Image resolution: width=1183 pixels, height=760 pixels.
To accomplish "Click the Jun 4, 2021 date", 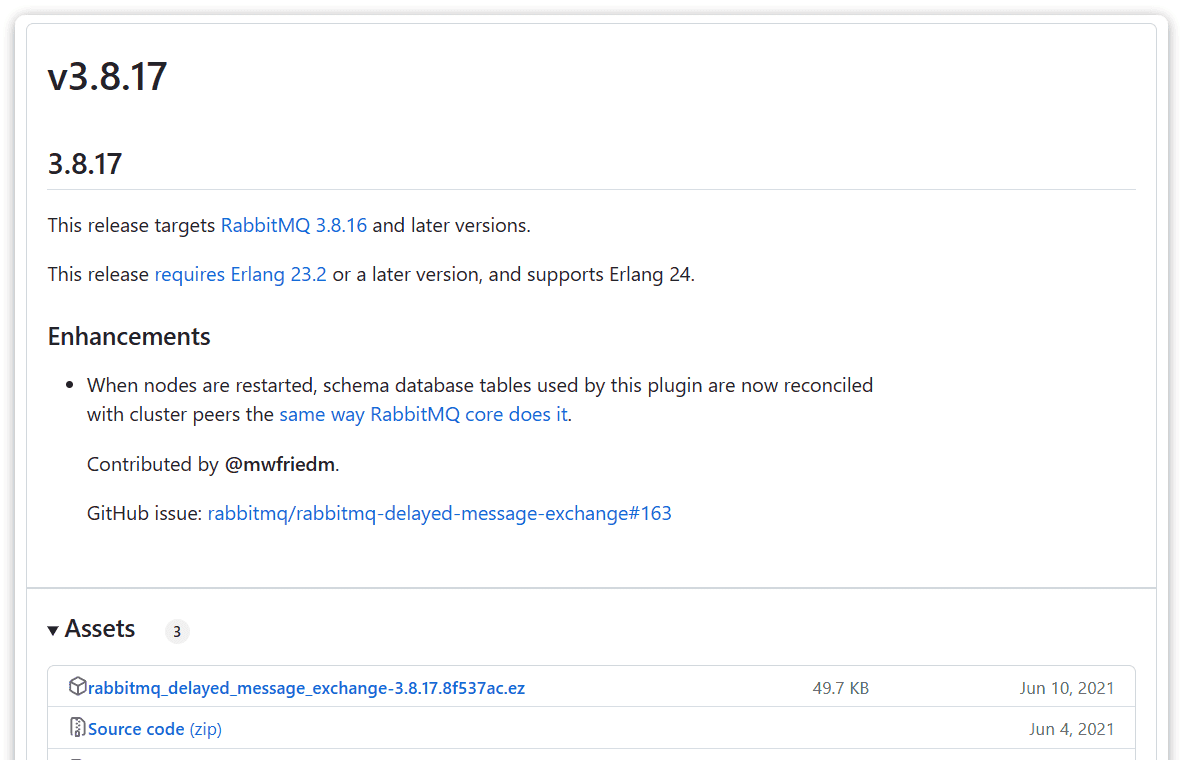I will coord(1071,729).
